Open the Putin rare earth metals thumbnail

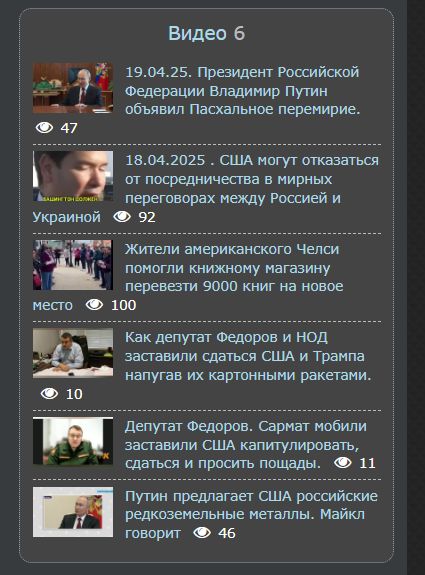coord(73,512)
